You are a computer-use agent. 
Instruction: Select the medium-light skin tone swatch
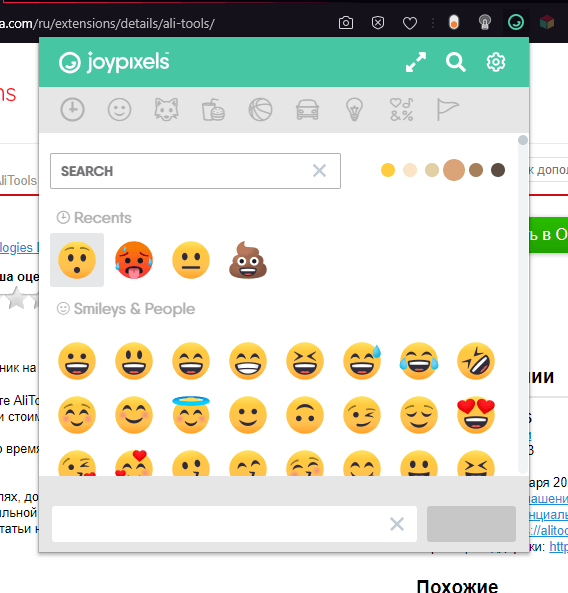tap(432, 170)
